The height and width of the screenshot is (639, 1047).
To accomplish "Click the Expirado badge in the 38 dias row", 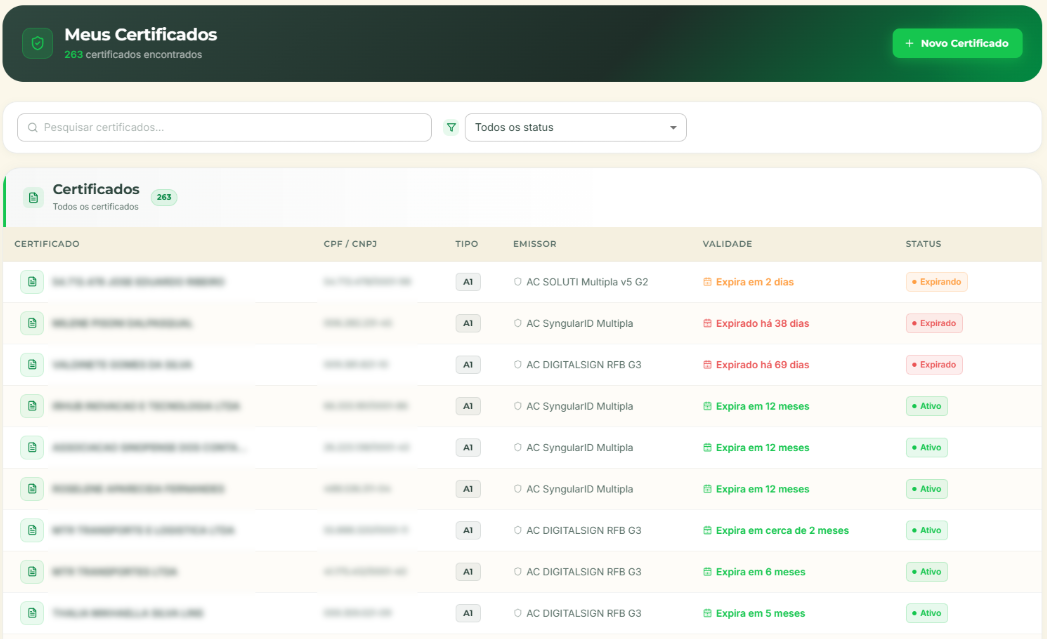I will point(934,323).
